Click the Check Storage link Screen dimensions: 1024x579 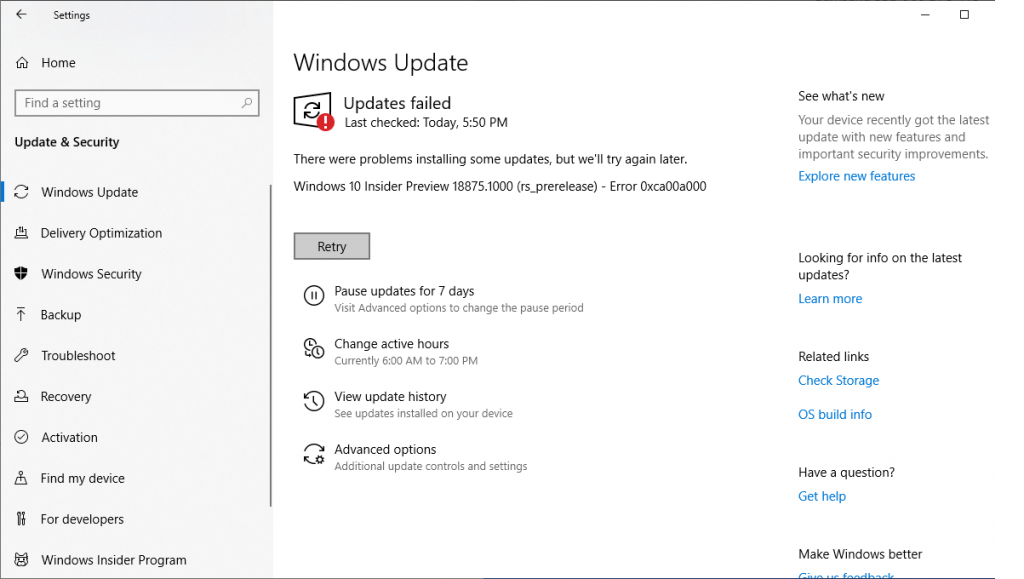point(838,380)
